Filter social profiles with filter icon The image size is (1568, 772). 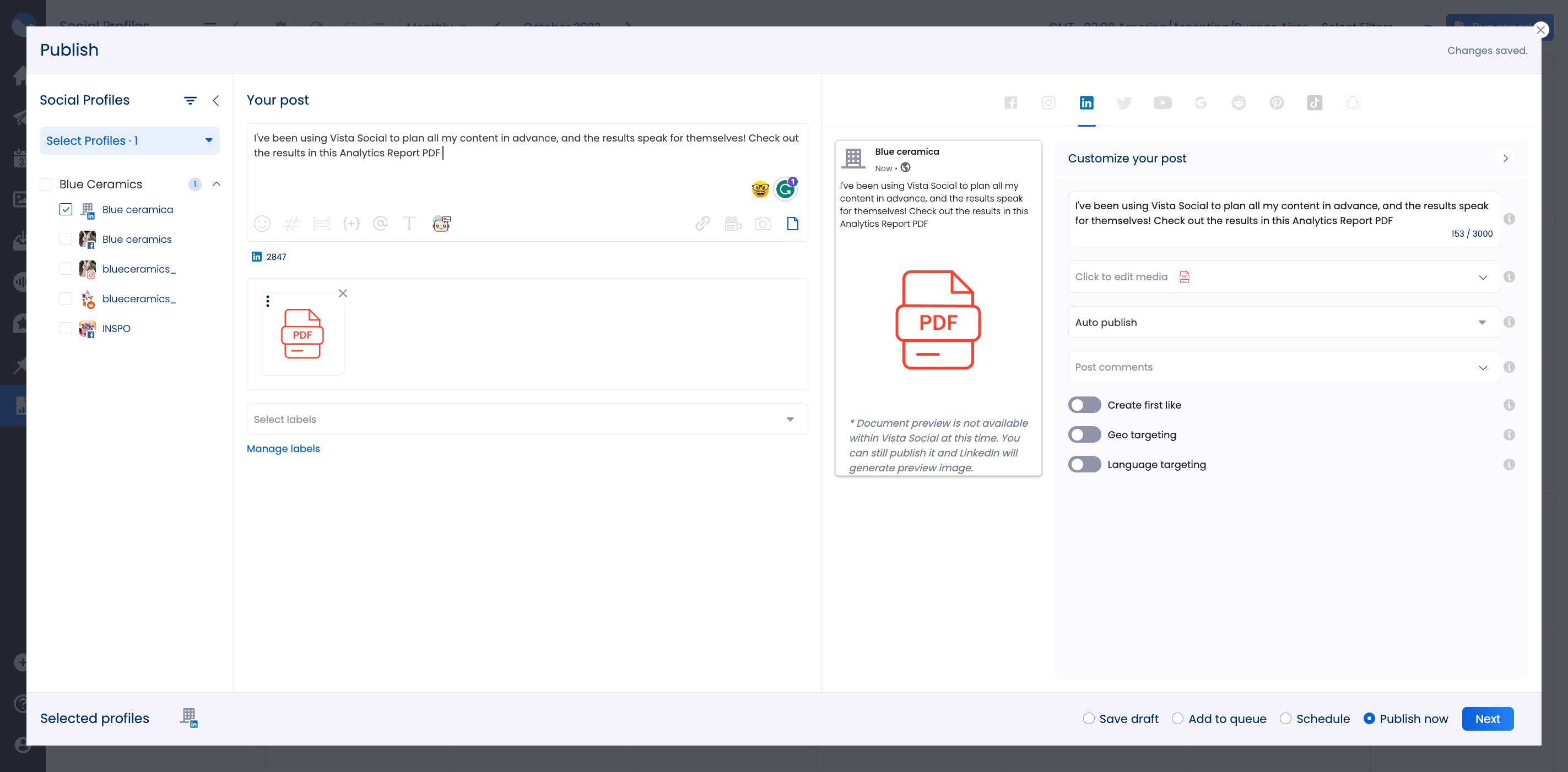tap(191, 101)
